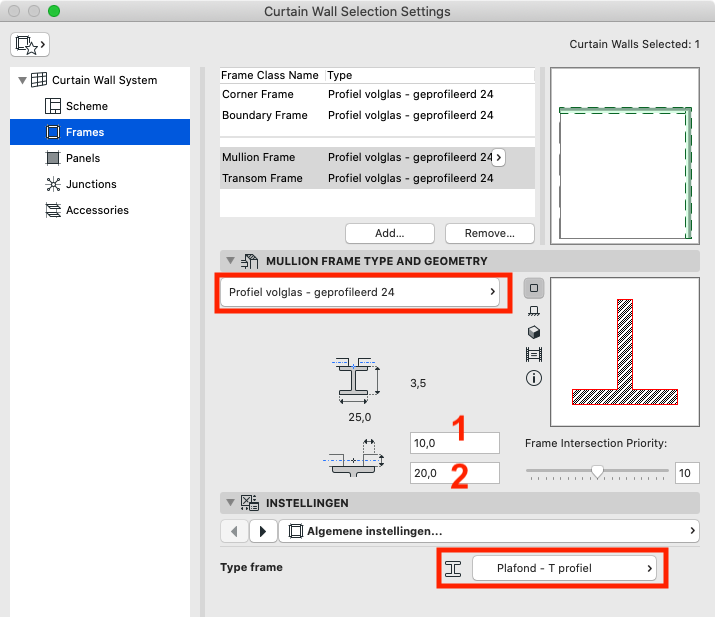The width and height of the screenshot is (715, 617).
Task: Click the Add... button
Action: pyautogui.click(x=390, y=233)
